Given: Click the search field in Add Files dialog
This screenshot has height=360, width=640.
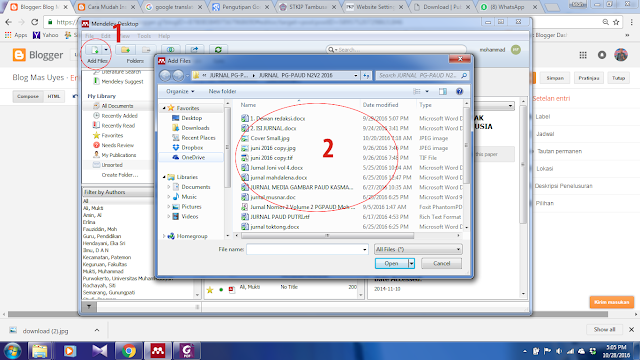Looking at the screenshot, I should 422,76.
